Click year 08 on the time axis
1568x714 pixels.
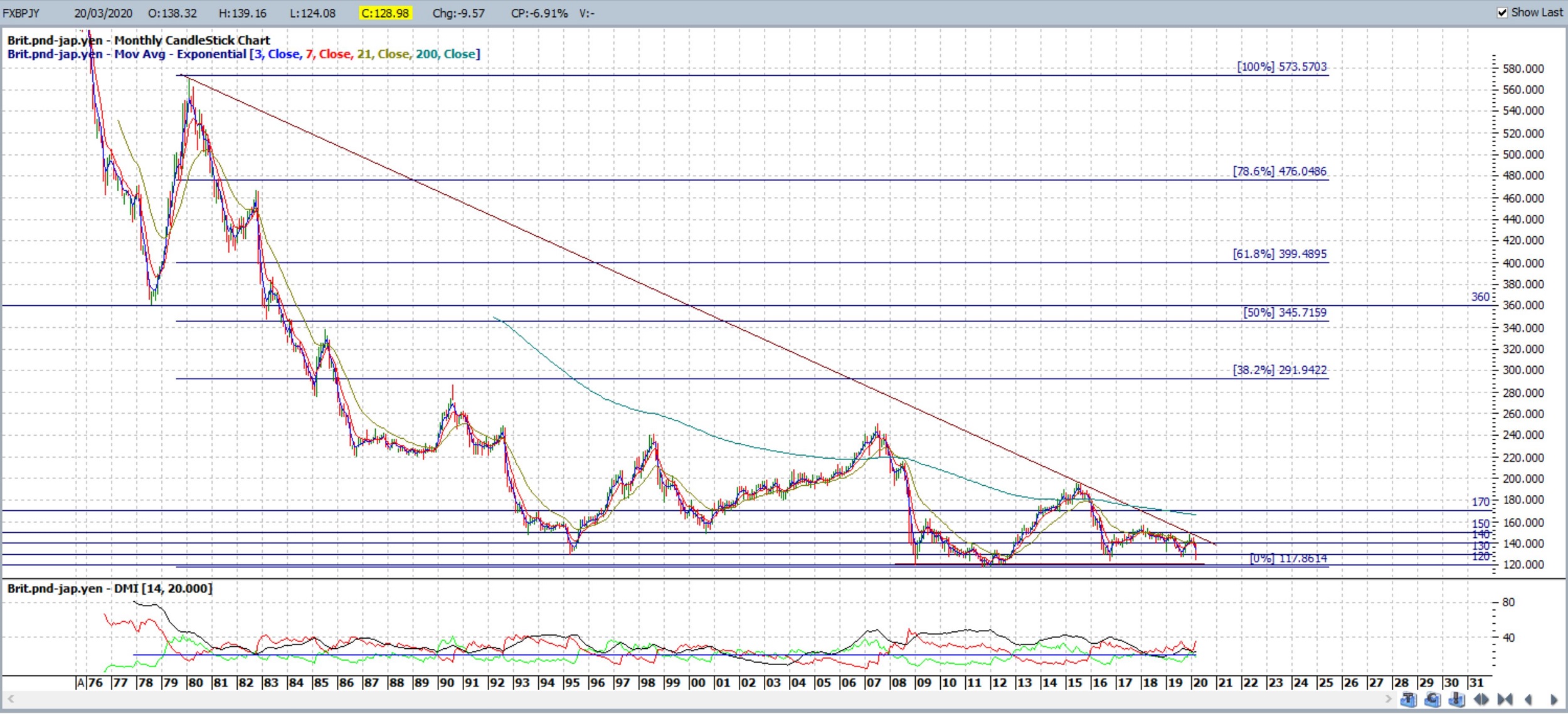[899, 683]
